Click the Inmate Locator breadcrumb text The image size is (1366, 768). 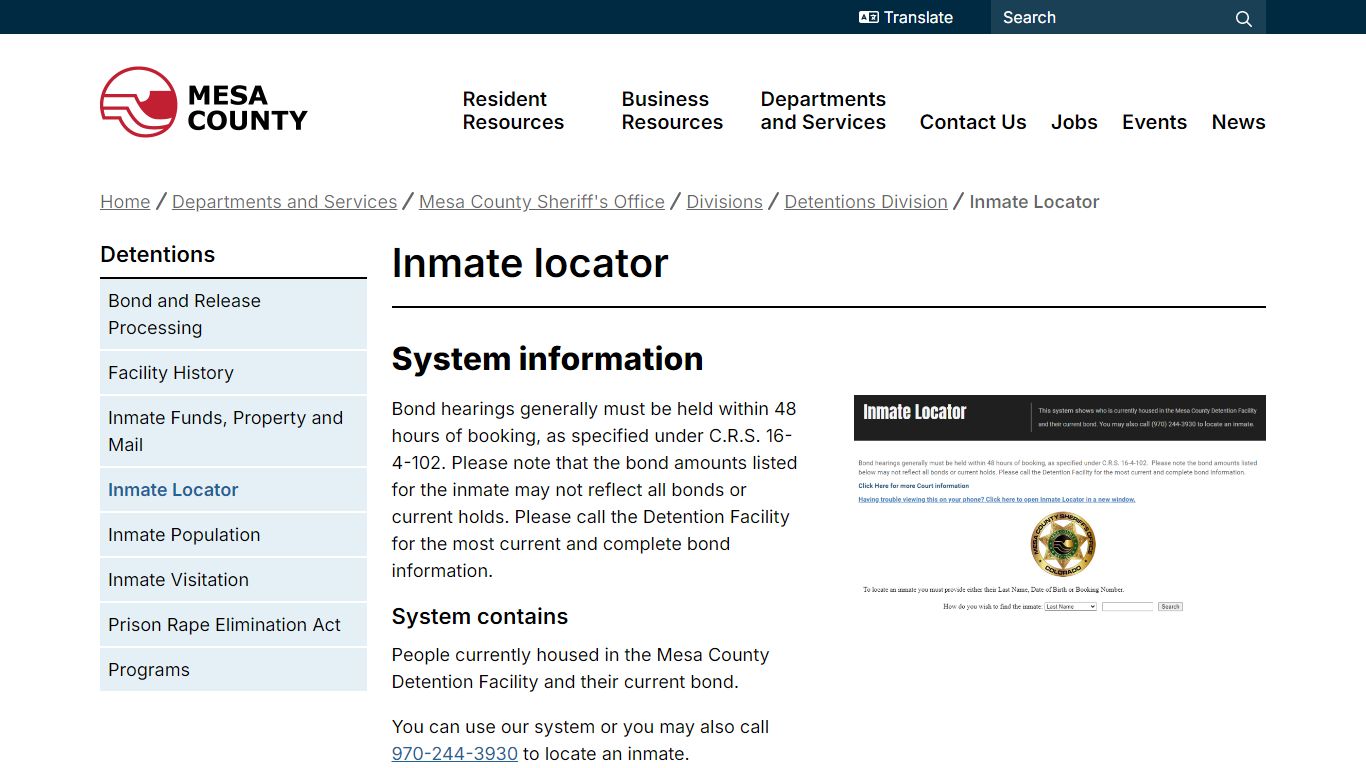point(1034,202)
